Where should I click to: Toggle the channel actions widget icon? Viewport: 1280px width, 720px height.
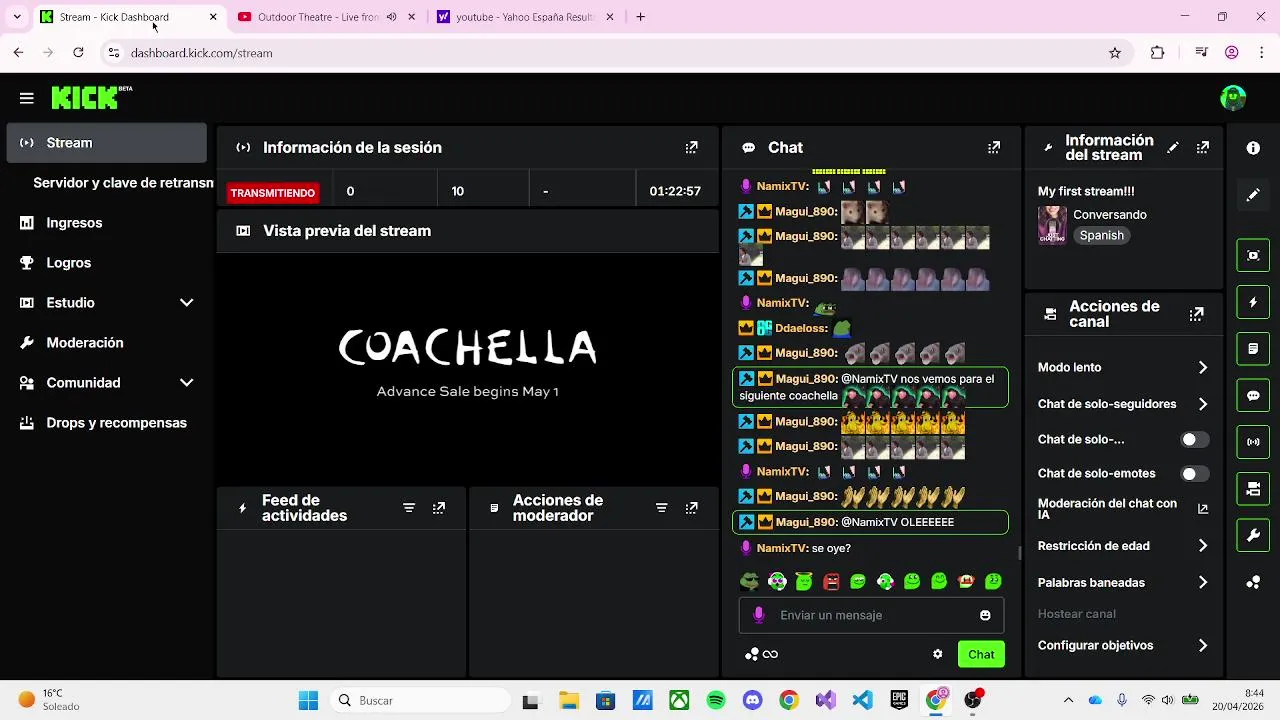pos(1253,489)
